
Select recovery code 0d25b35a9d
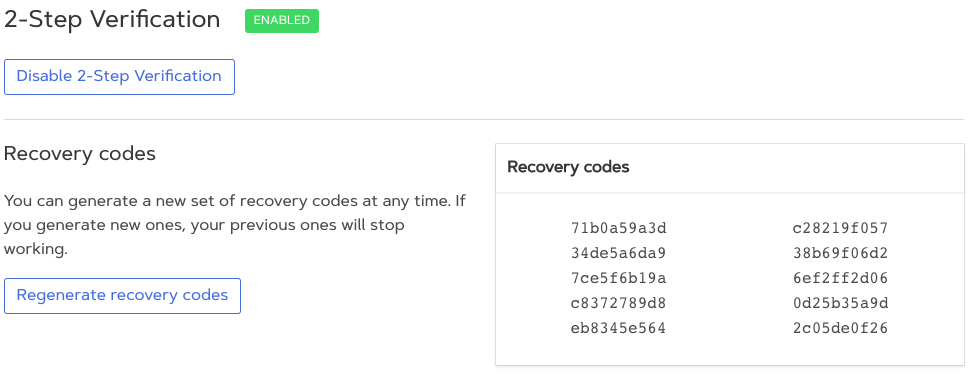pyautogui.click(x=840, y=303)
